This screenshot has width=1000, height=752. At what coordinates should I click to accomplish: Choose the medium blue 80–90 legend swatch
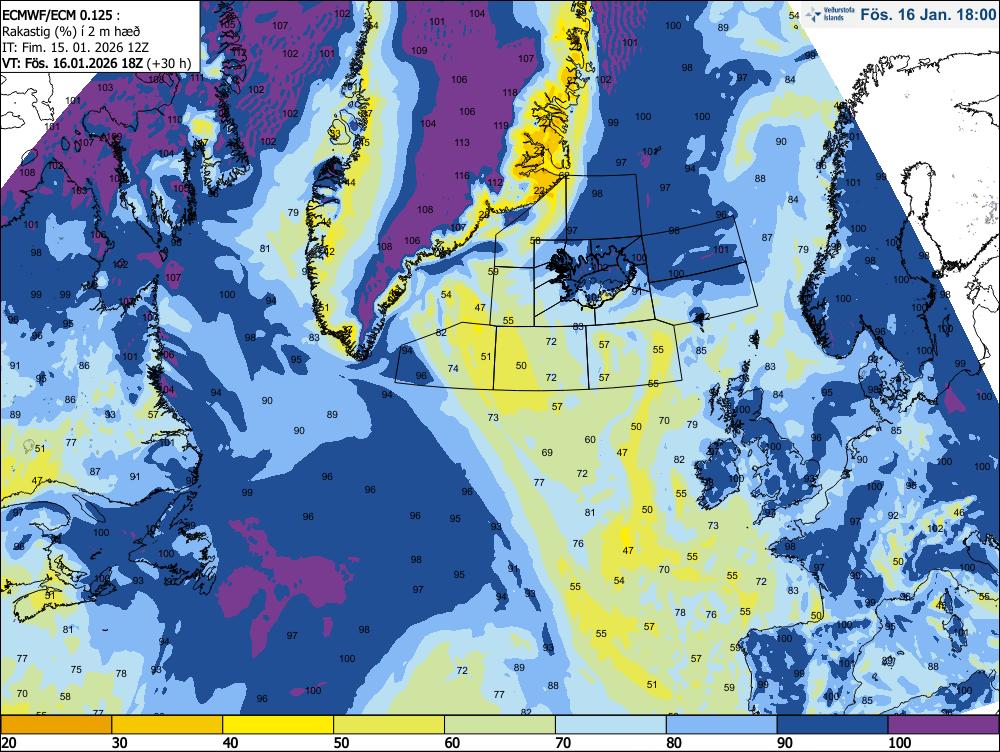click(722, 725)
